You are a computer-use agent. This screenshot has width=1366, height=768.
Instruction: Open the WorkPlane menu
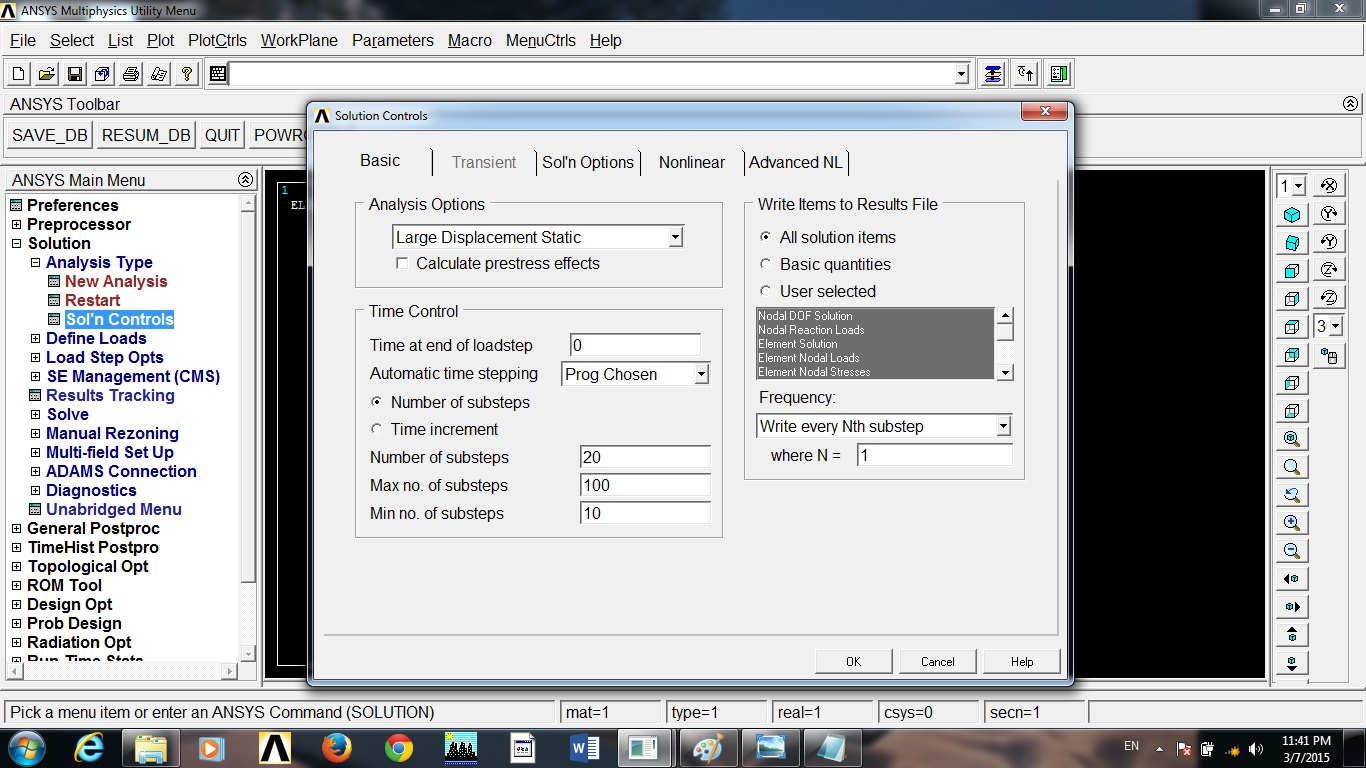pyautogui.click(x=299, y=40)
